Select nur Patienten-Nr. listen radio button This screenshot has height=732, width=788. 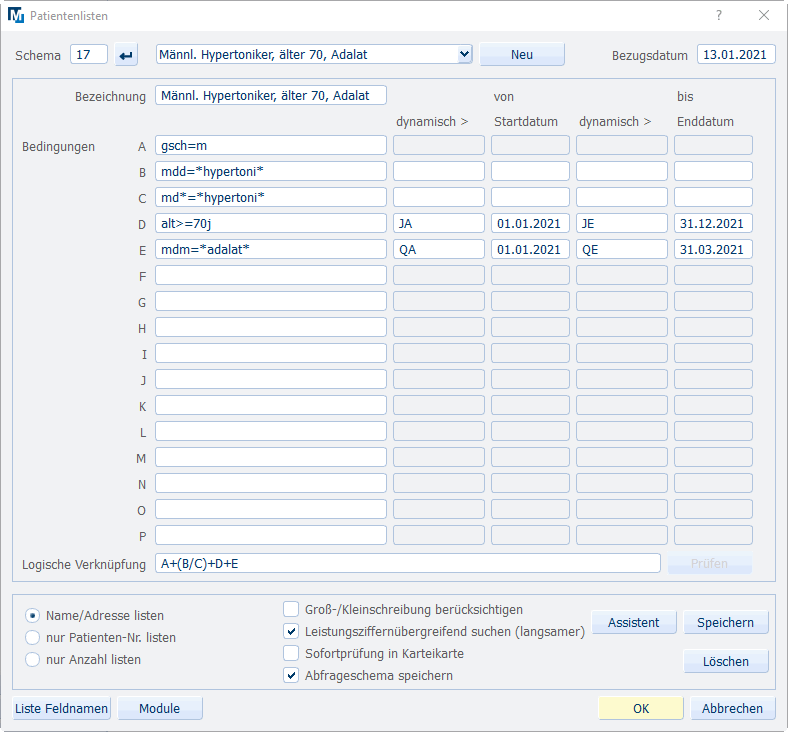click(x=33, y=637)
